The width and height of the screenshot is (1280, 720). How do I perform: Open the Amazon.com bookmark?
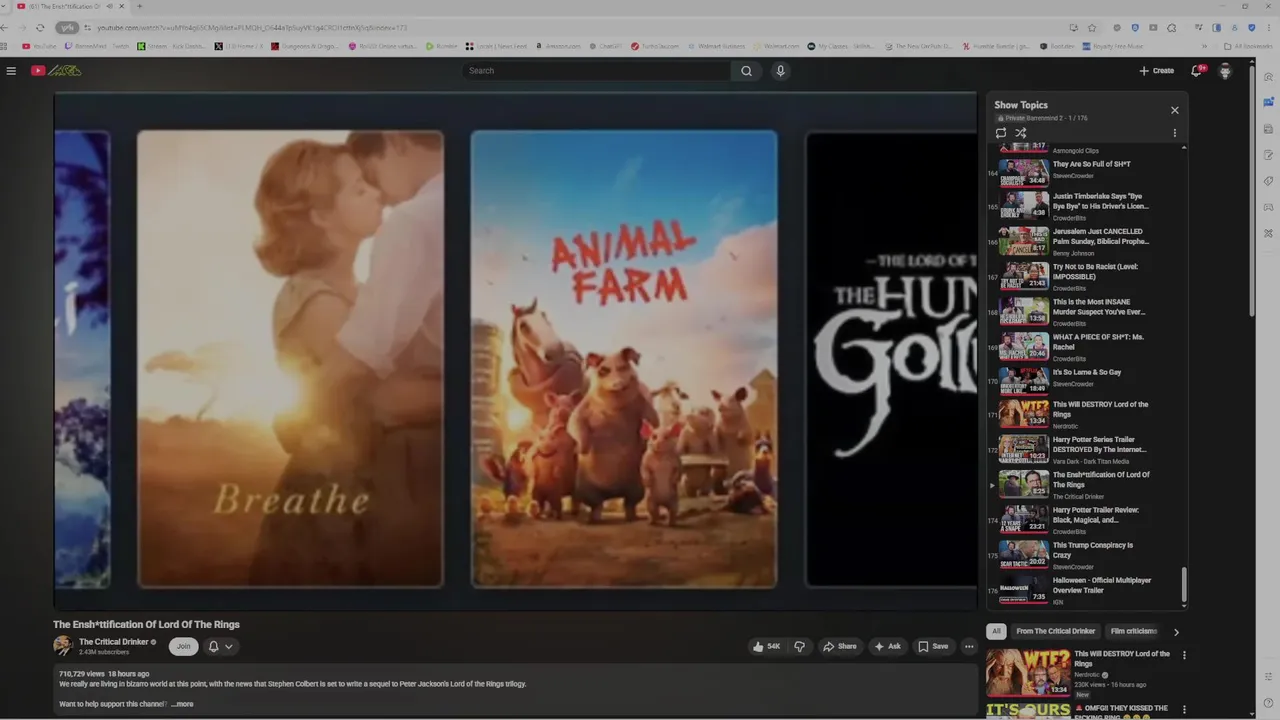click(558, 46)
